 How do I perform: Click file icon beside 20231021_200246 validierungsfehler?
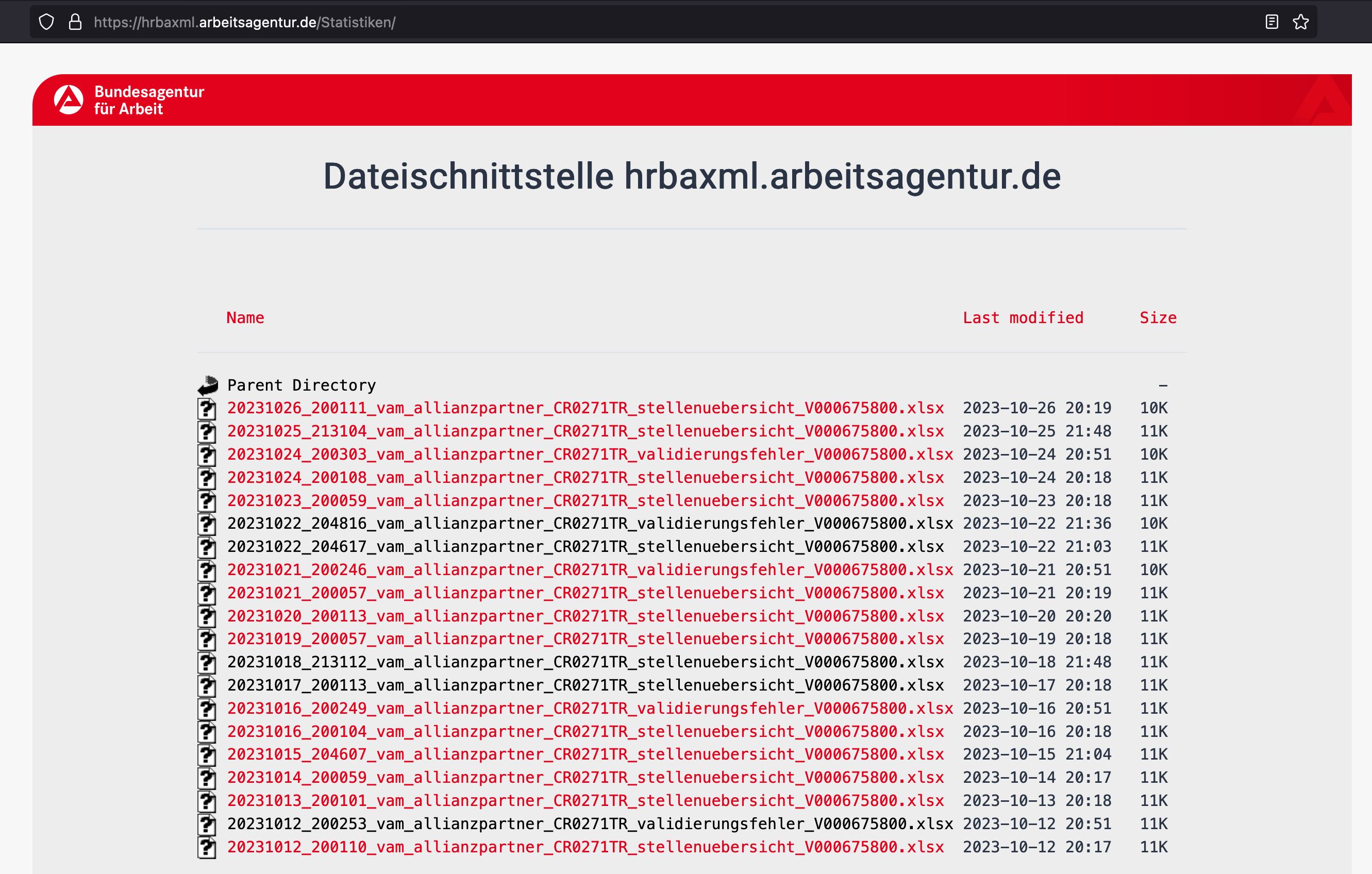click(x=207, y=570)
